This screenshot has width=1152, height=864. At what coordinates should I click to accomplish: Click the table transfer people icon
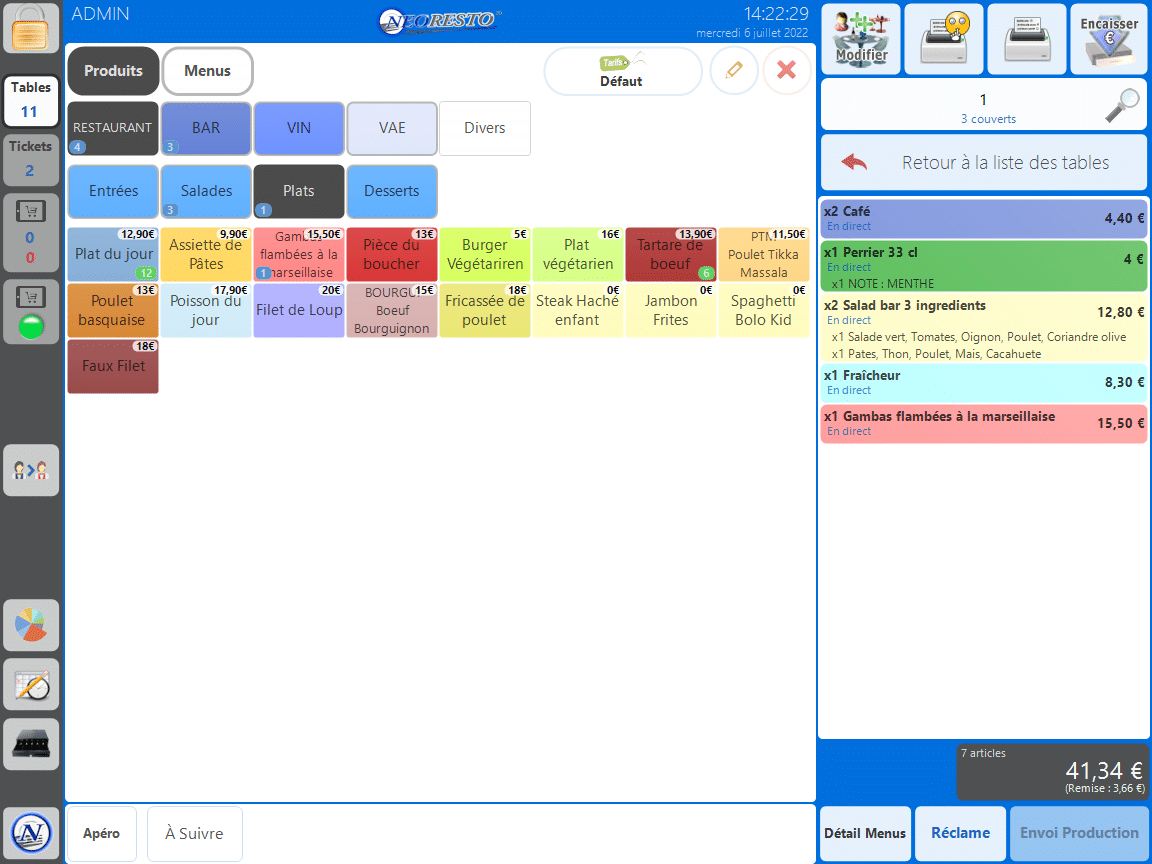(x=31, y=470)
